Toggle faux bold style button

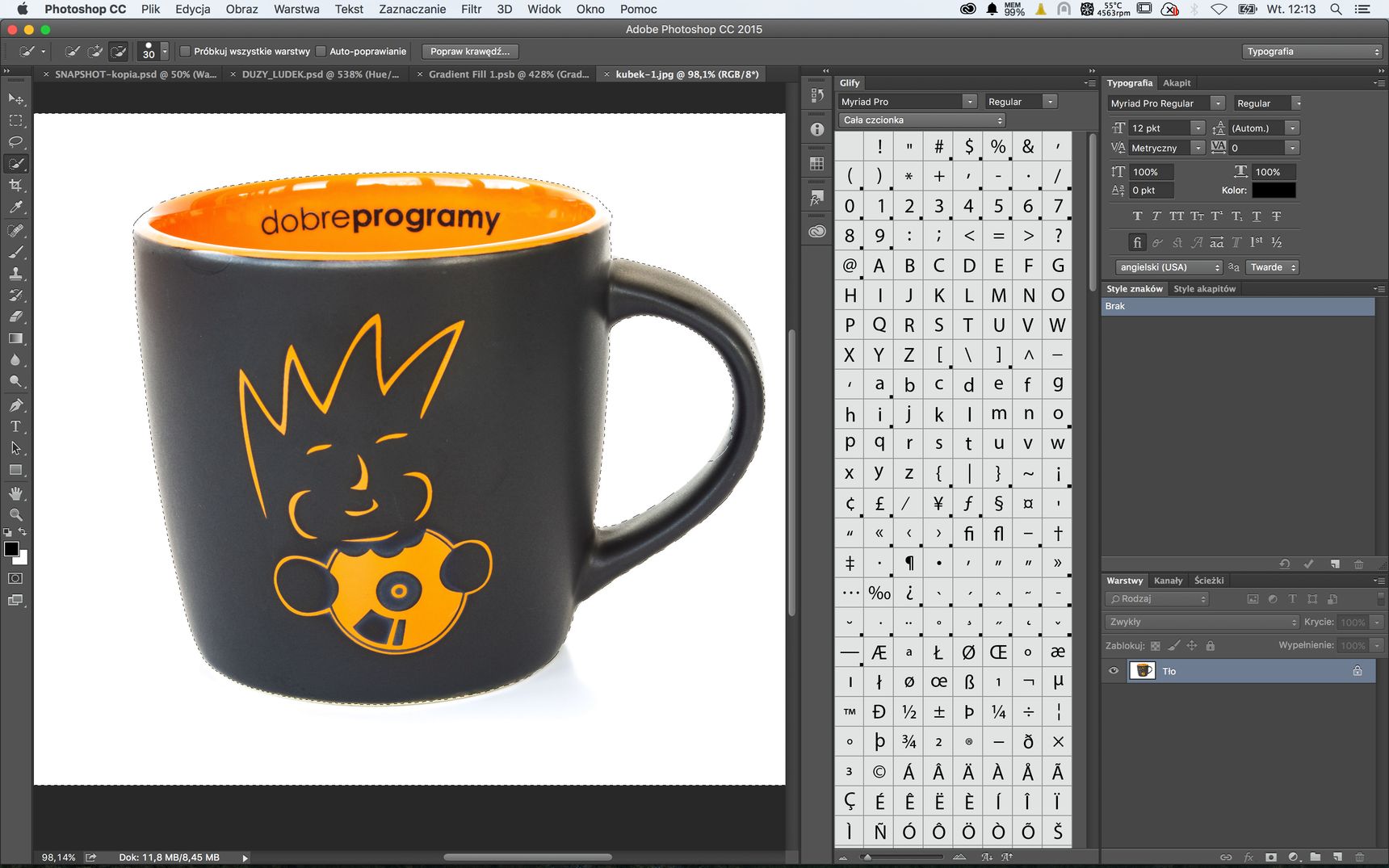pos(1138,216)
